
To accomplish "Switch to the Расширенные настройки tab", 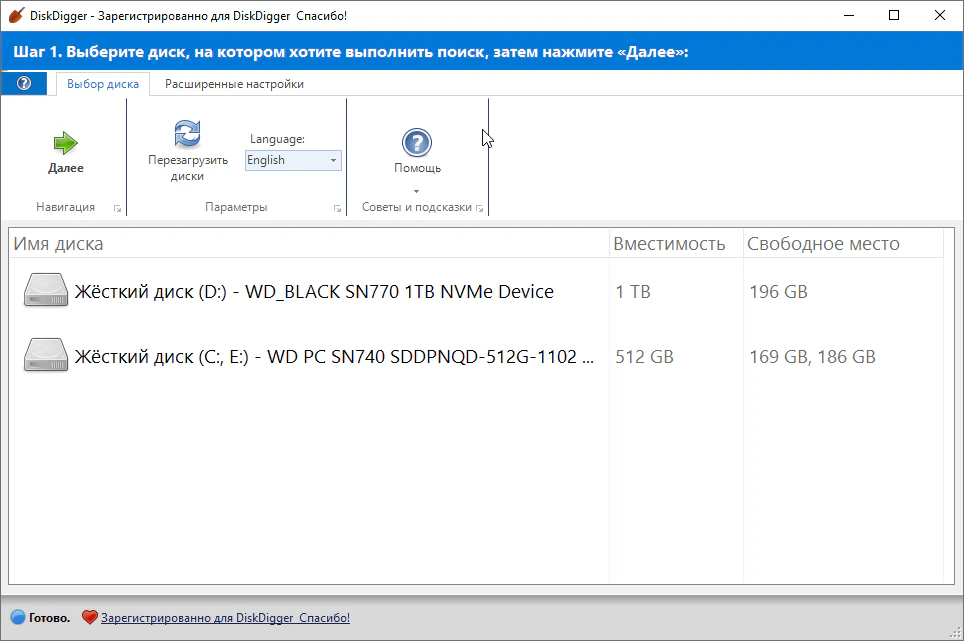I will [234, 84].
